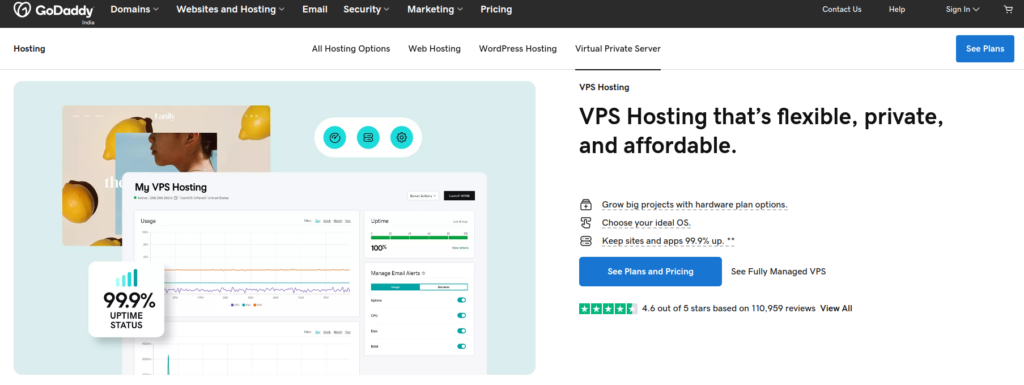The height and width of the screenshot is (385, 1024).
Task: Expand the Security menu
Action: 366,10
